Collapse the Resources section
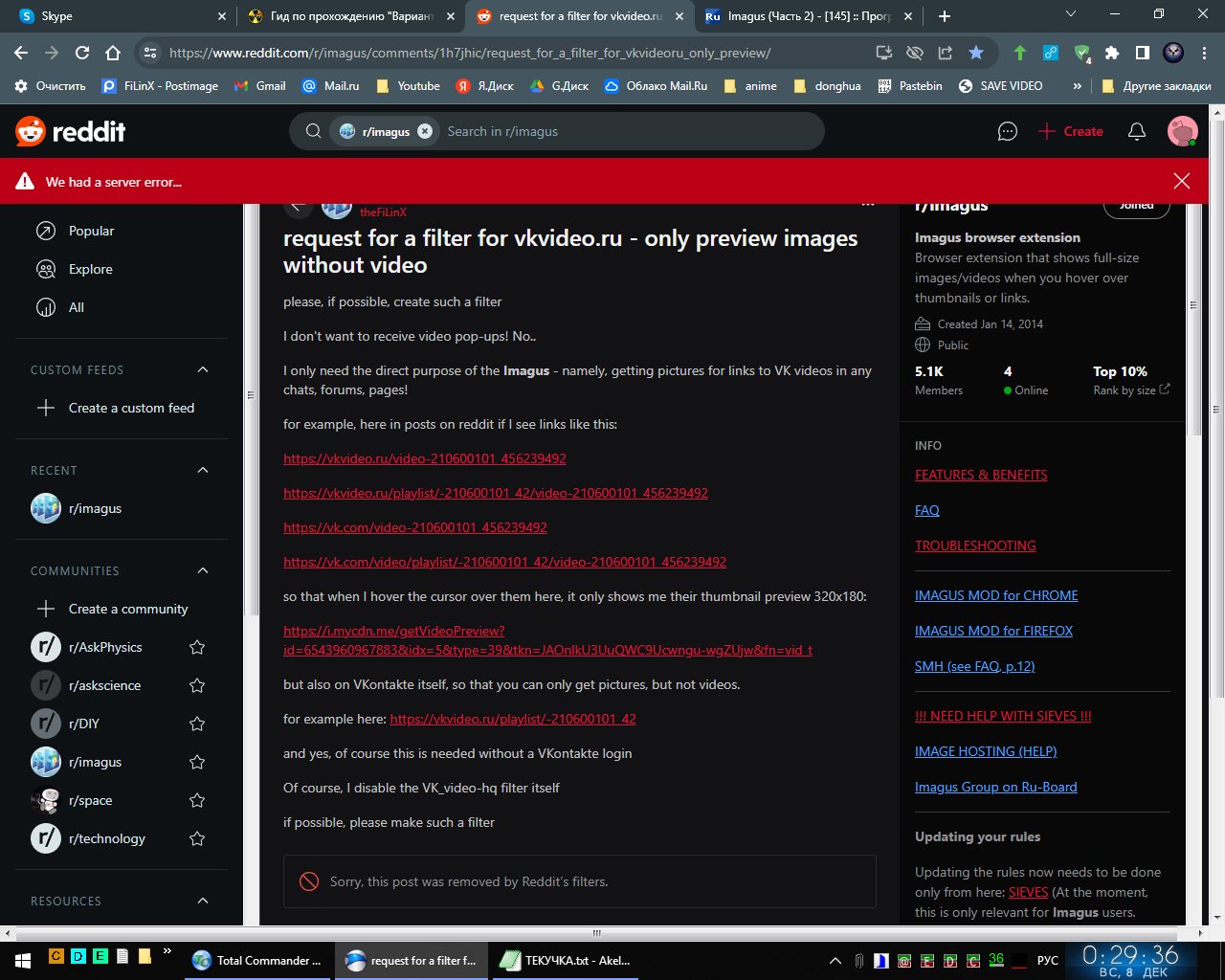Screen dimensions: 1225x980 tap(203, 901)
